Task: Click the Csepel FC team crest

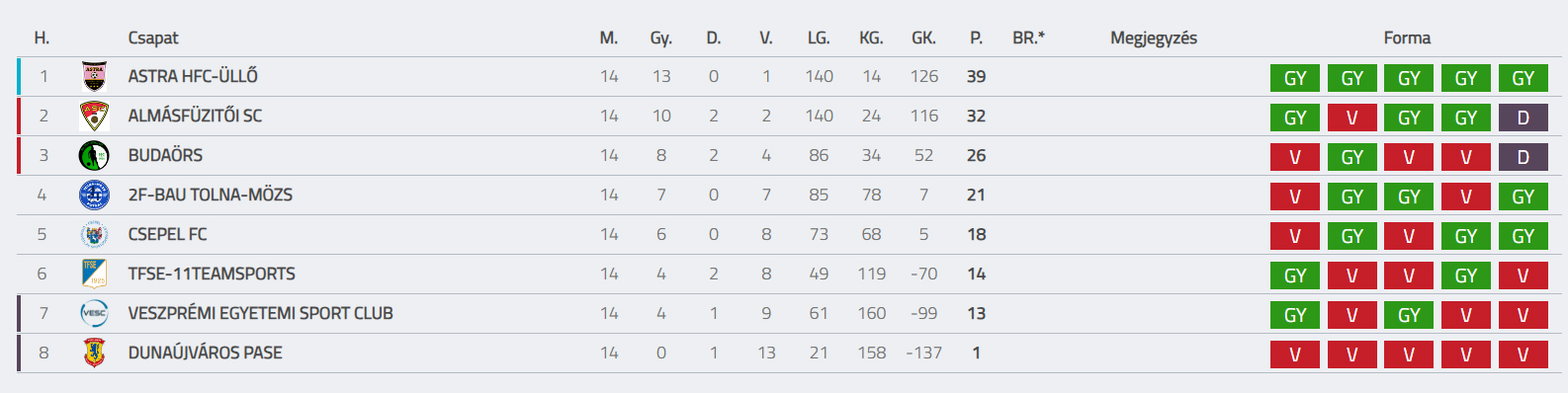Action: pyautogui.click(x=94, y=234)
